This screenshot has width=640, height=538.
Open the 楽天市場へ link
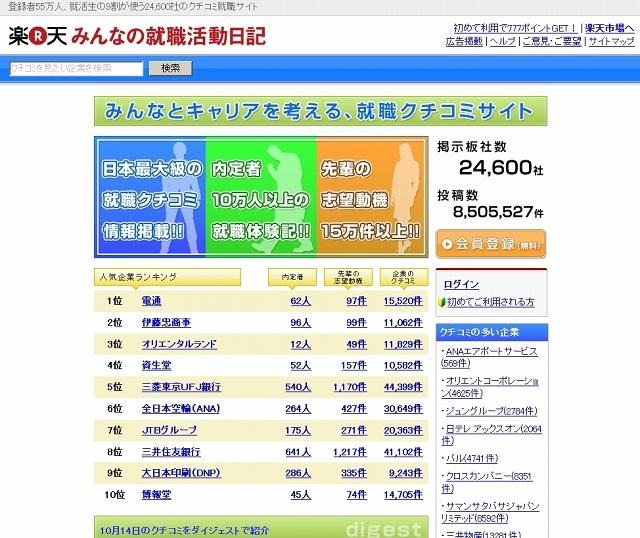(x=609, y=28)
